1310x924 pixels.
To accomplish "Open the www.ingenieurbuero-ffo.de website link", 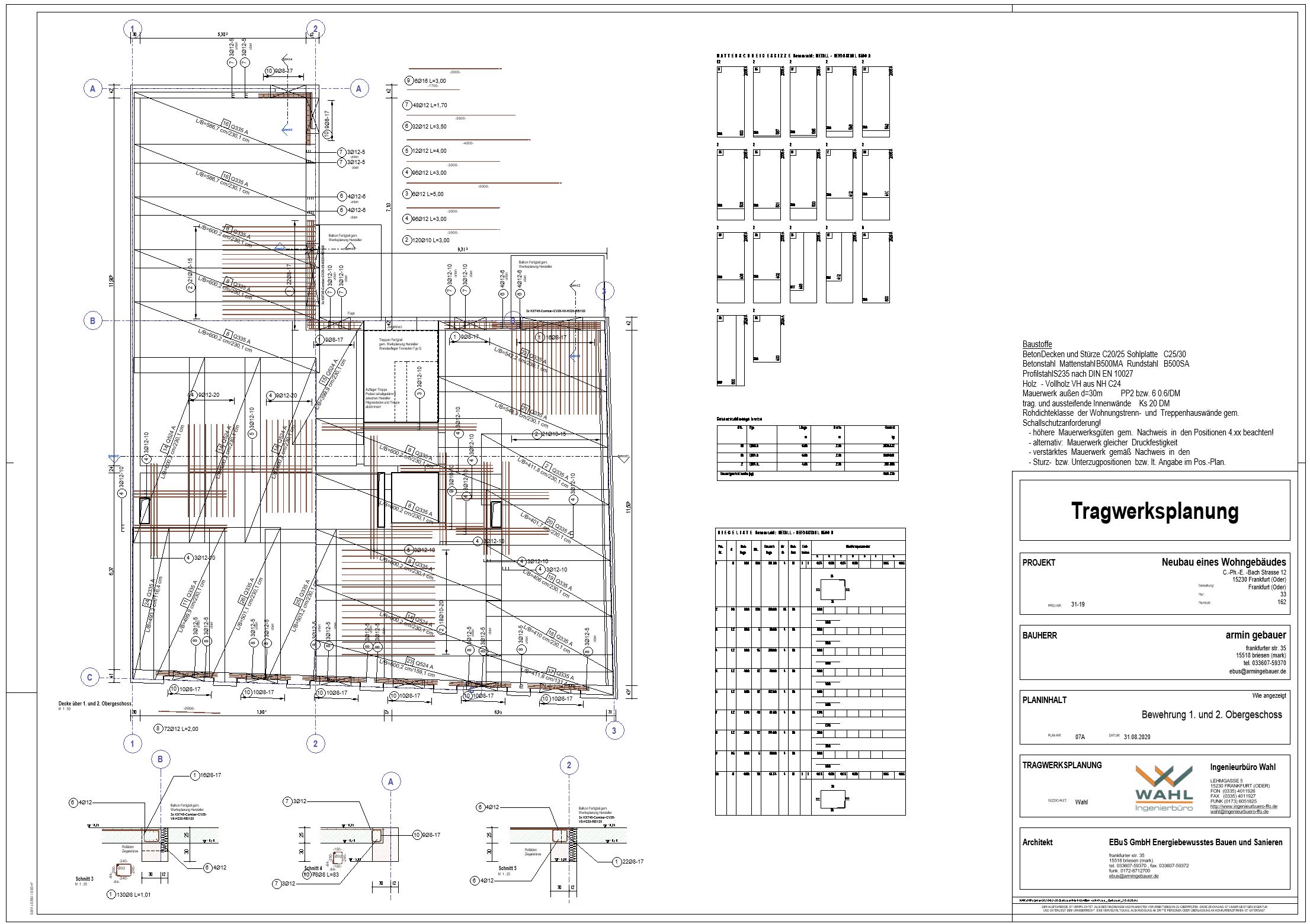I will [1243, 806].
